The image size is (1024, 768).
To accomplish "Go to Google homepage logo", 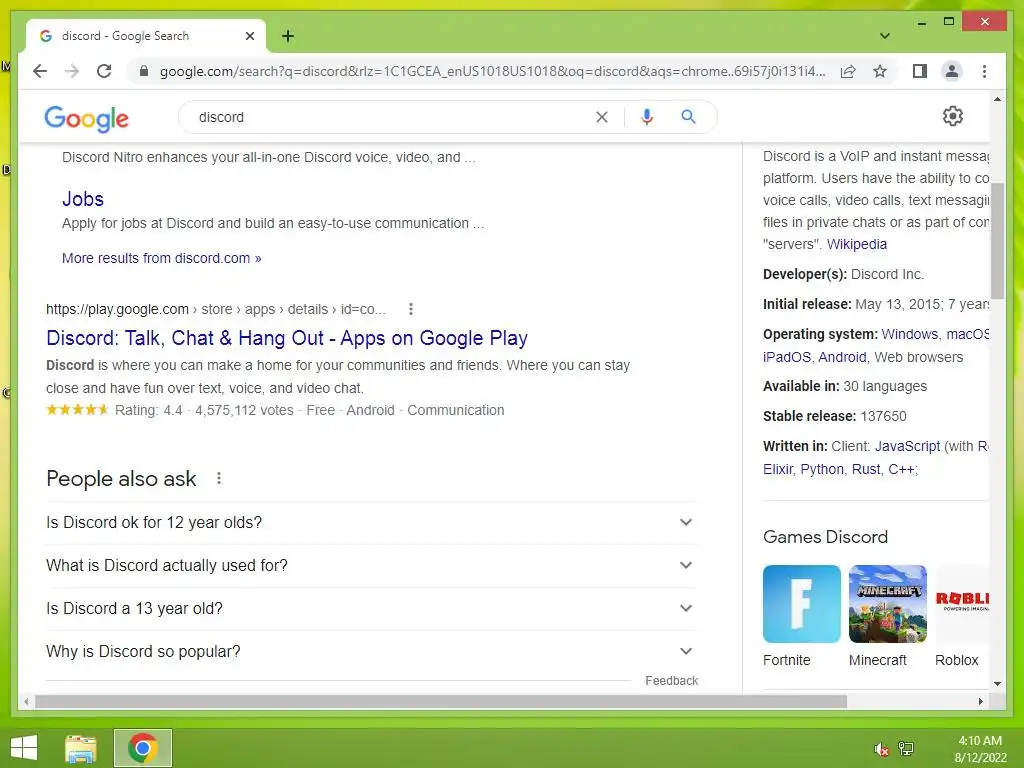I will [86, 118].
